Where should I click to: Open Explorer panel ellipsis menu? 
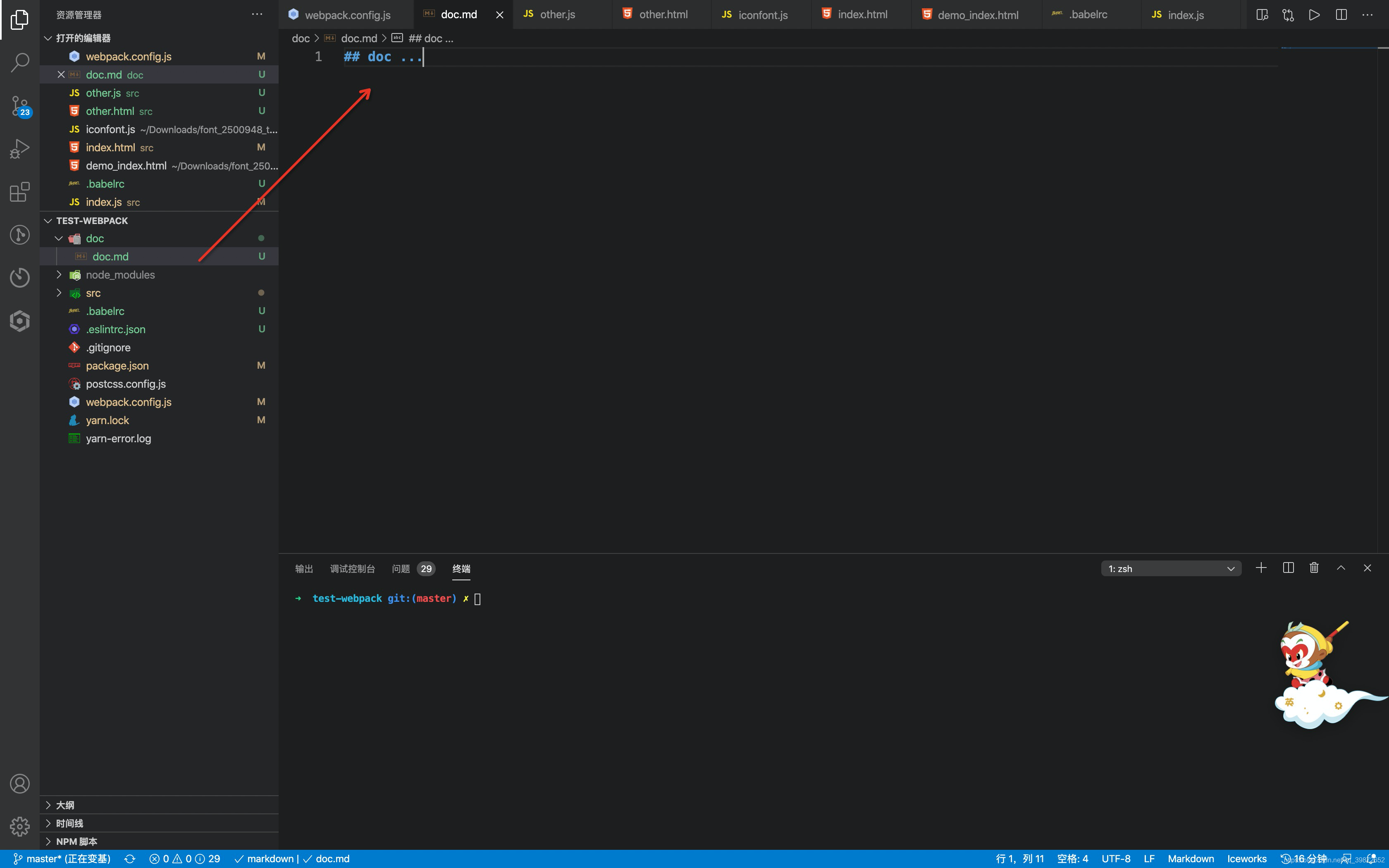[x=257, y=14]
